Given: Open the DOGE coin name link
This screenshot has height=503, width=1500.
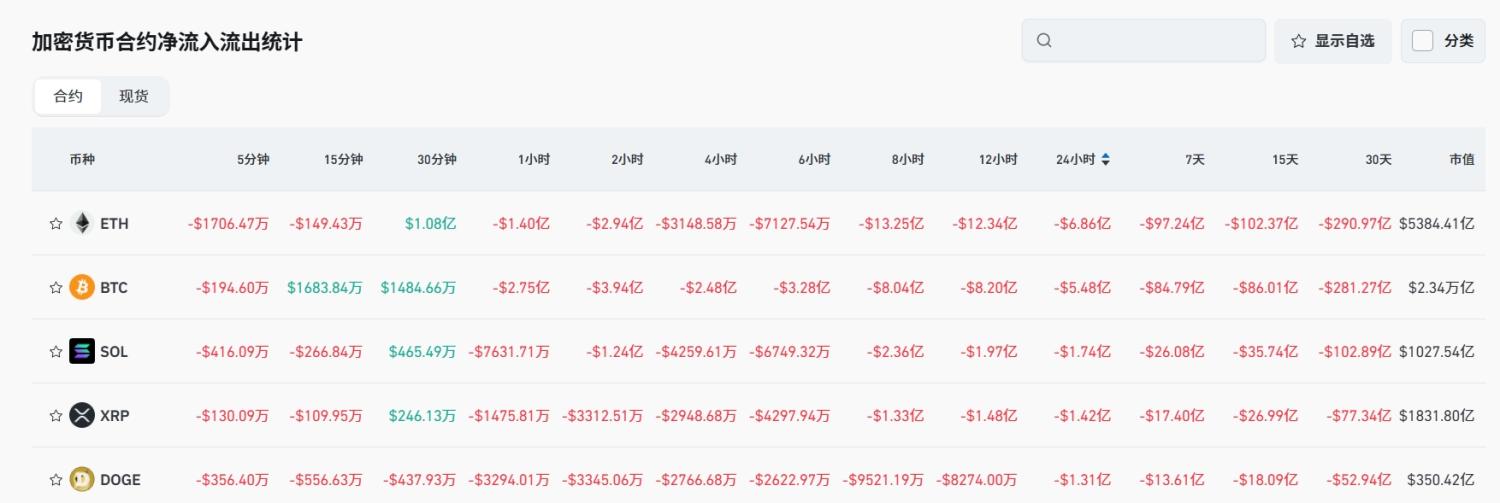Looking at the screenshot, I should (x=120, y=480).
